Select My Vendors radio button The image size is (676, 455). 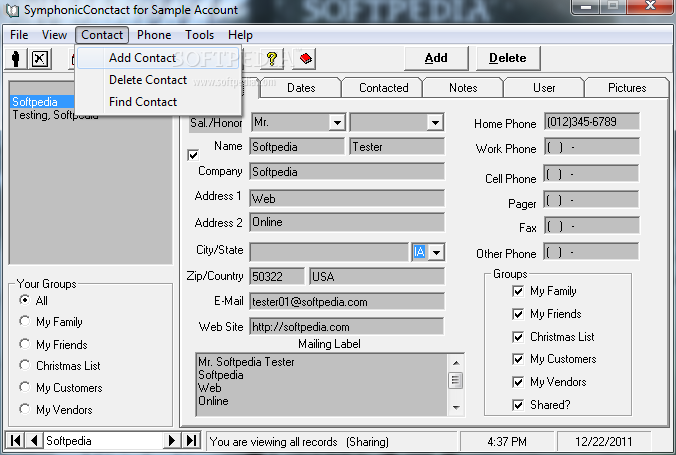(x=25, y=409)
